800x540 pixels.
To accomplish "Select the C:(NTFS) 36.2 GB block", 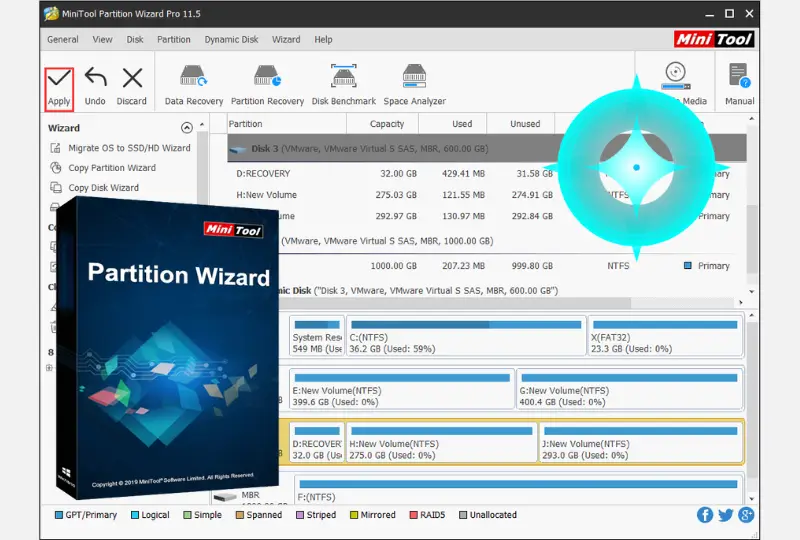I will pyautogui.click(x=466, y=335).
